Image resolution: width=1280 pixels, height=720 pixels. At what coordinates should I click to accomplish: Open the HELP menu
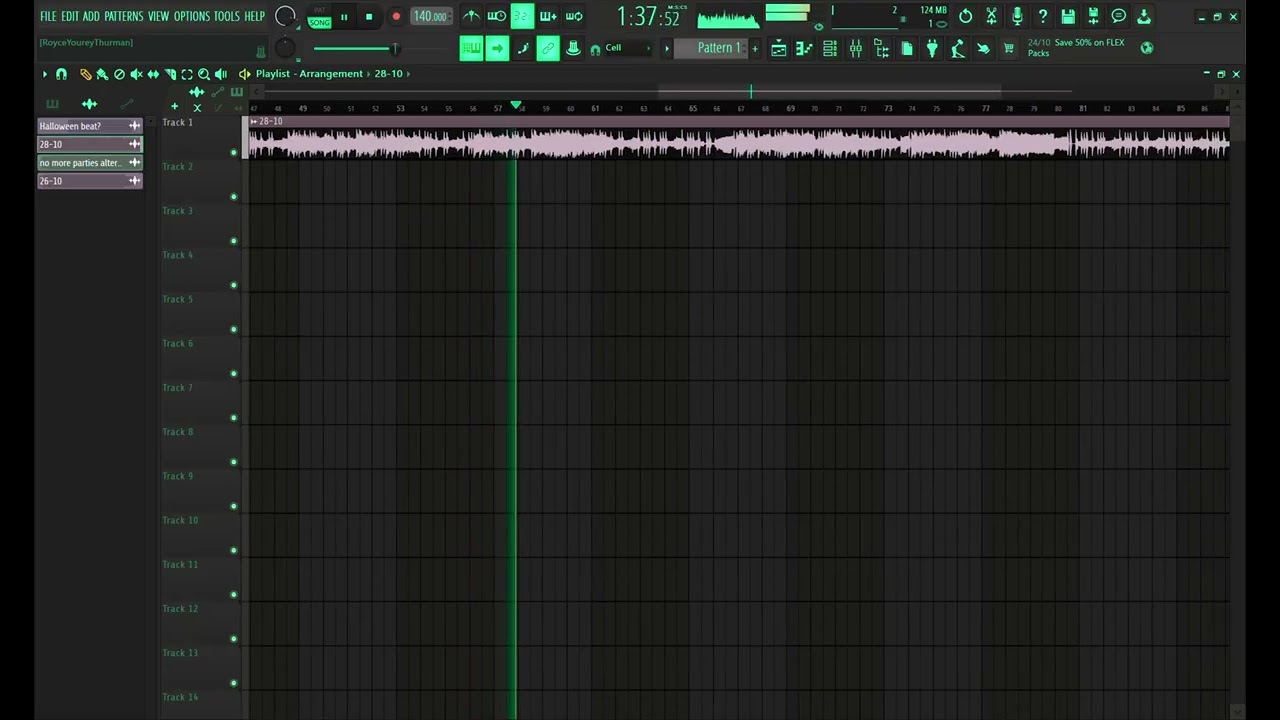(255, 16)
